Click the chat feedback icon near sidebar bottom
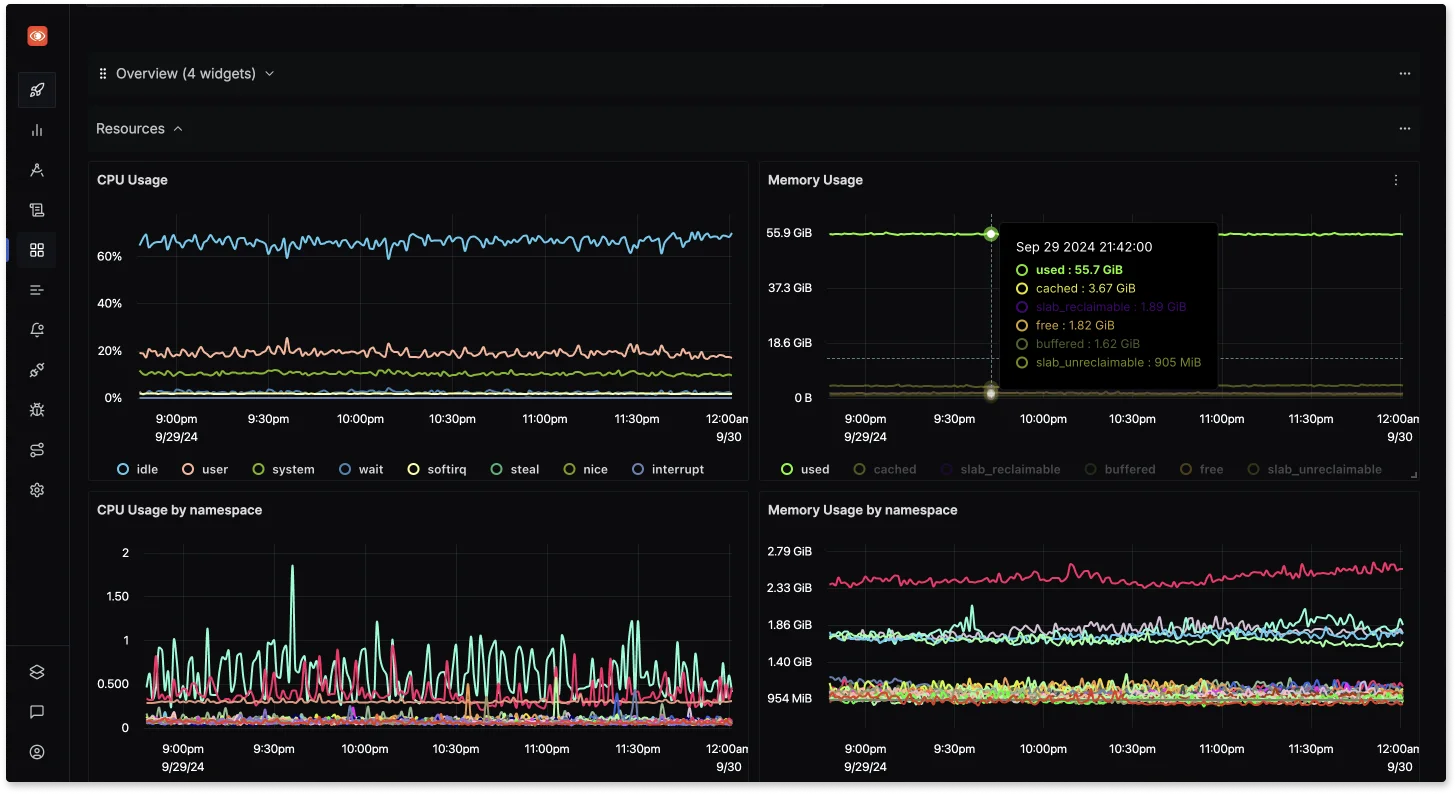The image size is (1456, 794). click(36, 712)
